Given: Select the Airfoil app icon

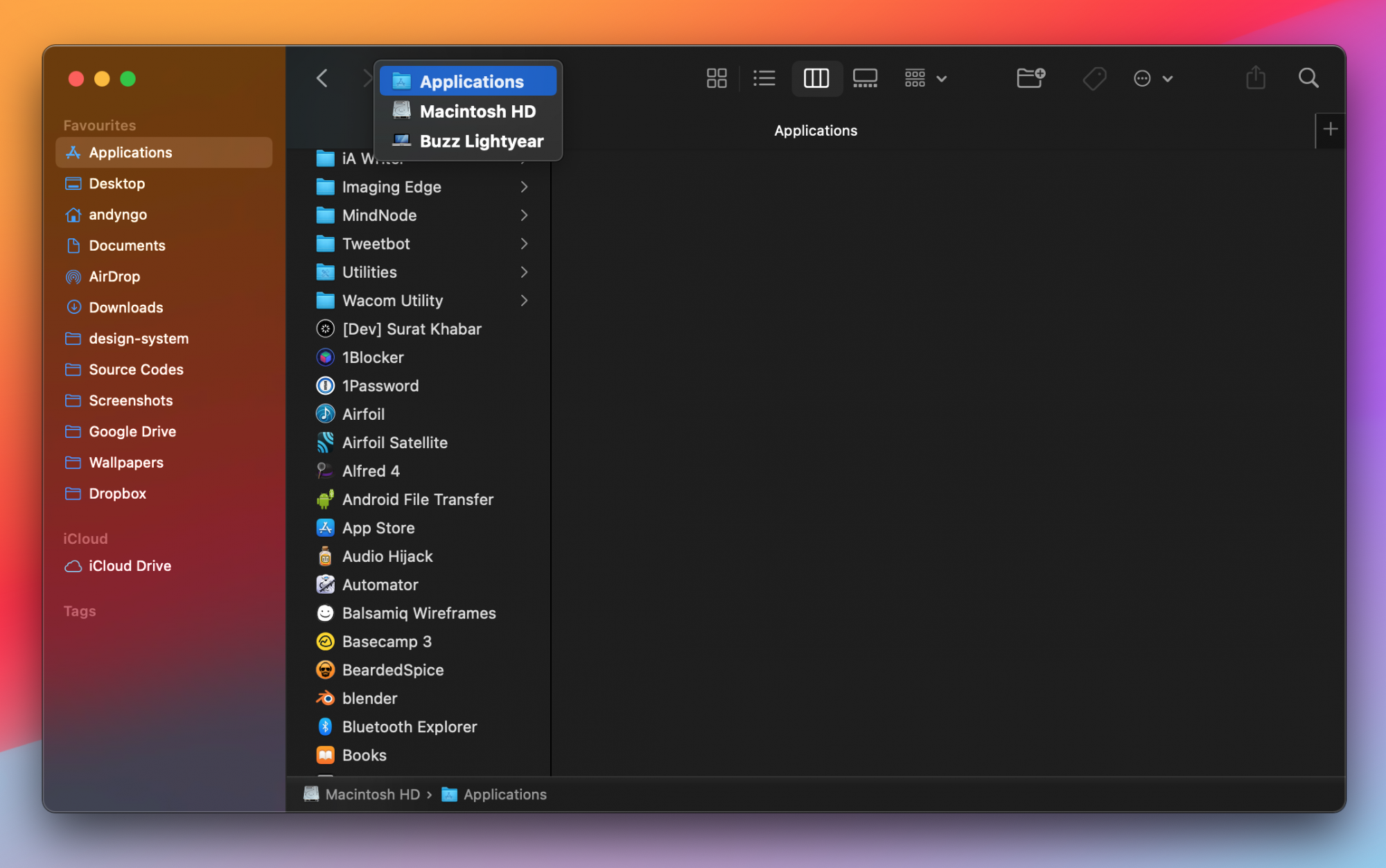Looking at the screenshot, I should pos(325,414).
